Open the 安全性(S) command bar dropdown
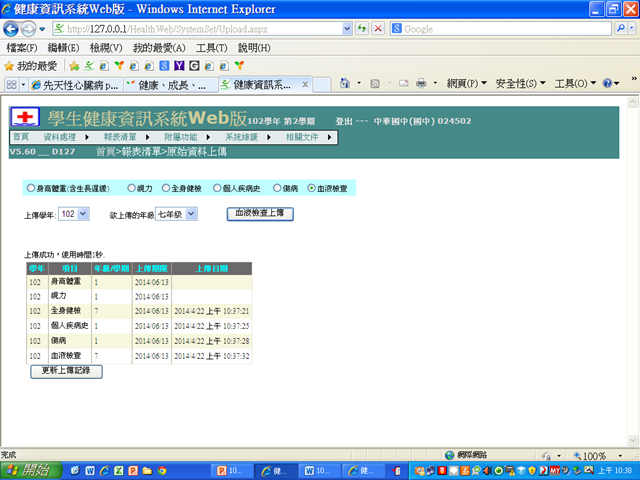The image size is (640, 480). point(520,83)
